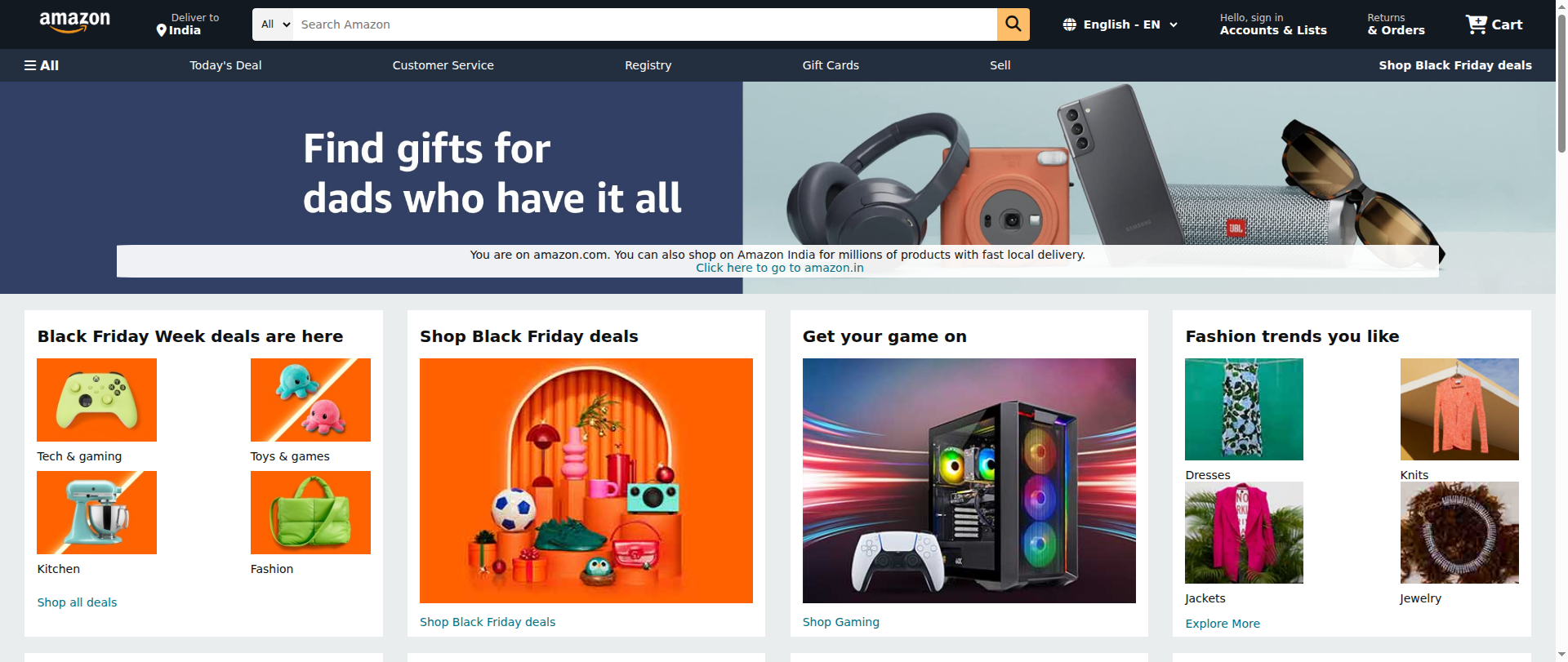Open the Tech & gaming controller thumbnail
The height and width of the screenshot is (662, 1568).
pyautogui.click(x=96, y=400)
